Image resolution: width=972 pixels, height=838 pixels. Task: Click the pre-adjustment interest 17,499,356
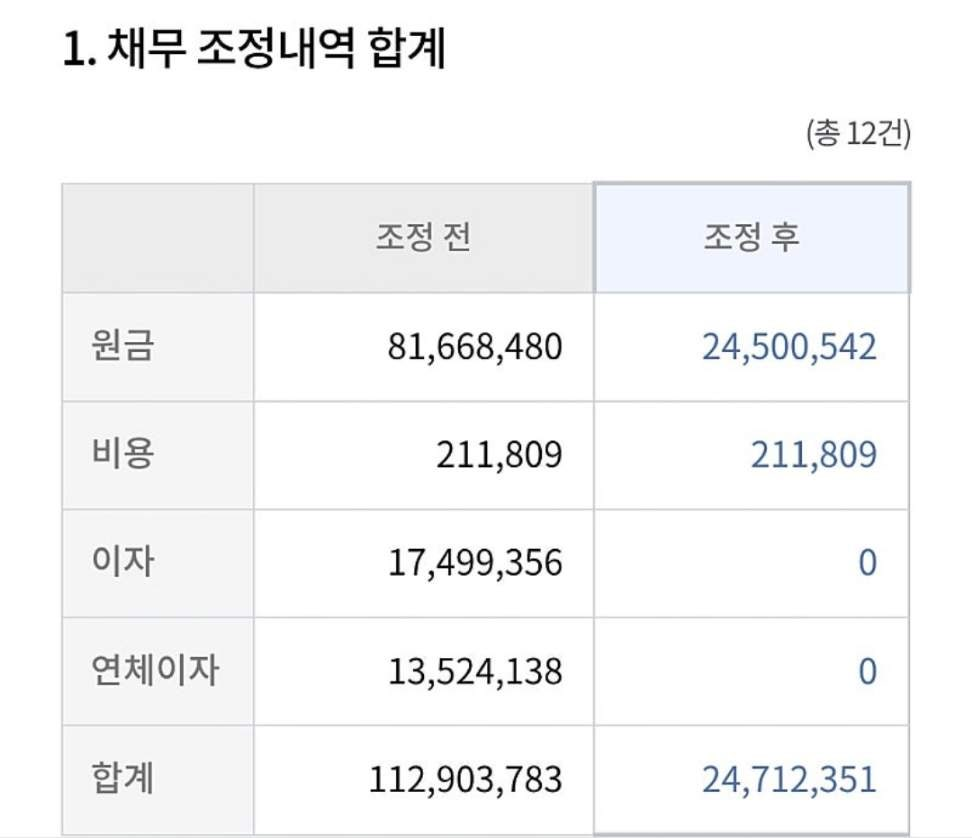tap(475, 563)
